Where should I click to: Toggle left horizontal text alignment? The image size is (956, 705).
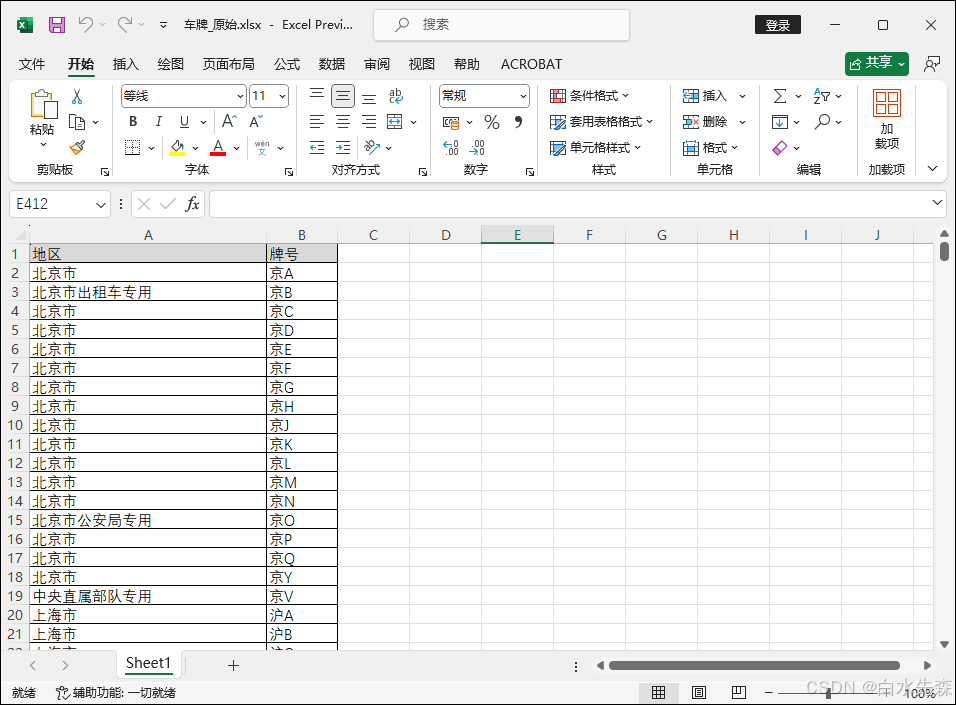click(x=317, y=121)
